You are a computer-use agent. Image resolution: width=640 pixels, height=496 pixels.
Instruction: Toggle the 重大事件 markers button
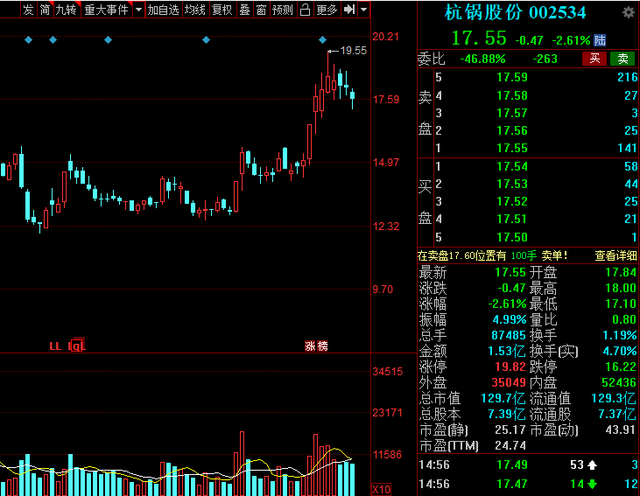(x=106, y=9)
